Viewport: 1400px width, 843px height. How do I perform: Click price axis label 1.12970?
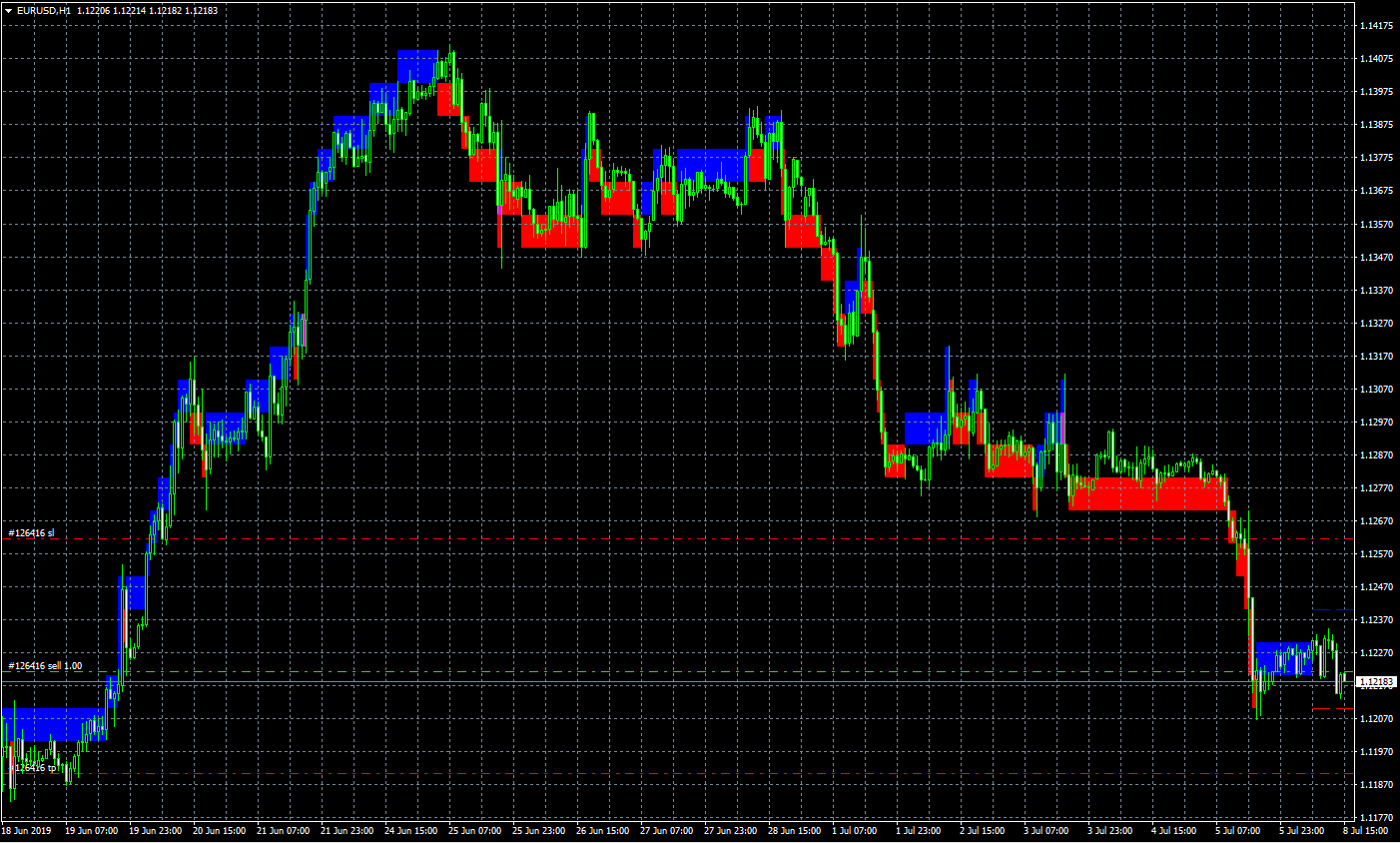pyautogui.click(x=1376, y=422)
